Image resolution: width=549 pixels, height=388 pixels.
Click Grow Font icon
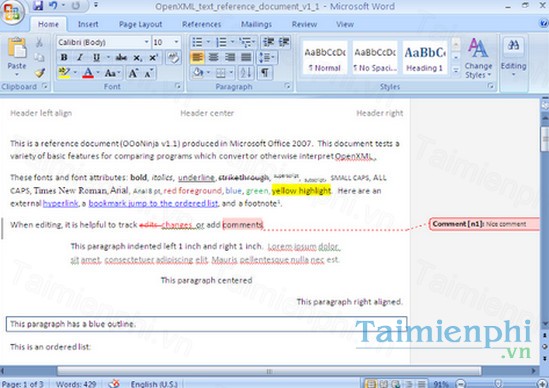(133, 73)
